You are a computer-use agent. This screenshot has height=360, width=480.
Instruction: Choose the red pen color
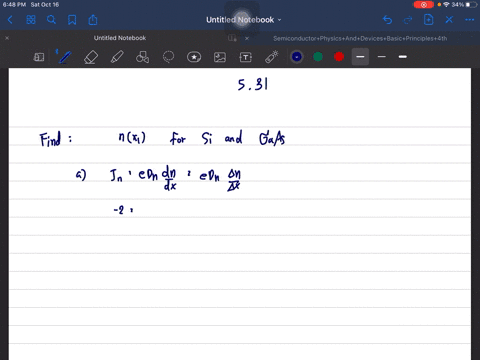click(339, 57)
